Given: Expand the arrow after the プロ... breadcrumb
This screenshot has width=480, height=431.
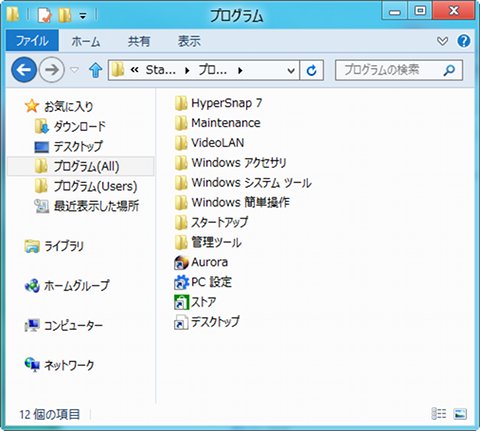Looking at the screenshot, I should [240, 70].
